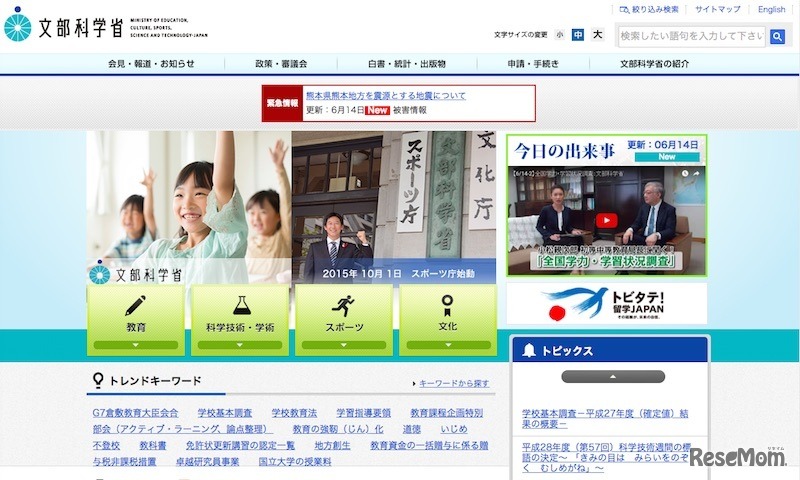Click the lightbulb icon beside トレンドキーワード
The width and height of the screenshot is (800, 480).
pyautogui.click(x=97, y=380)
